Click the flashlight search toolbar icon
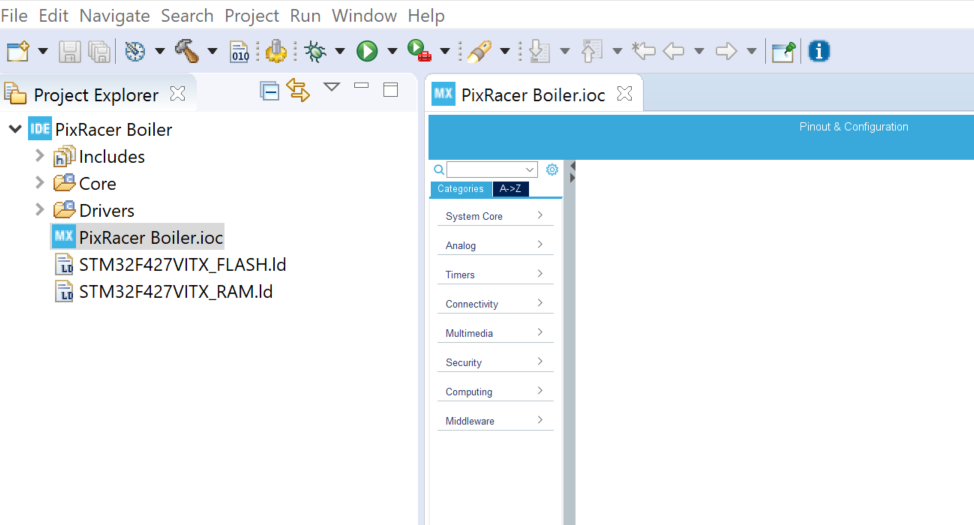The width and height of the screenshot is (974, 525). 479,52
